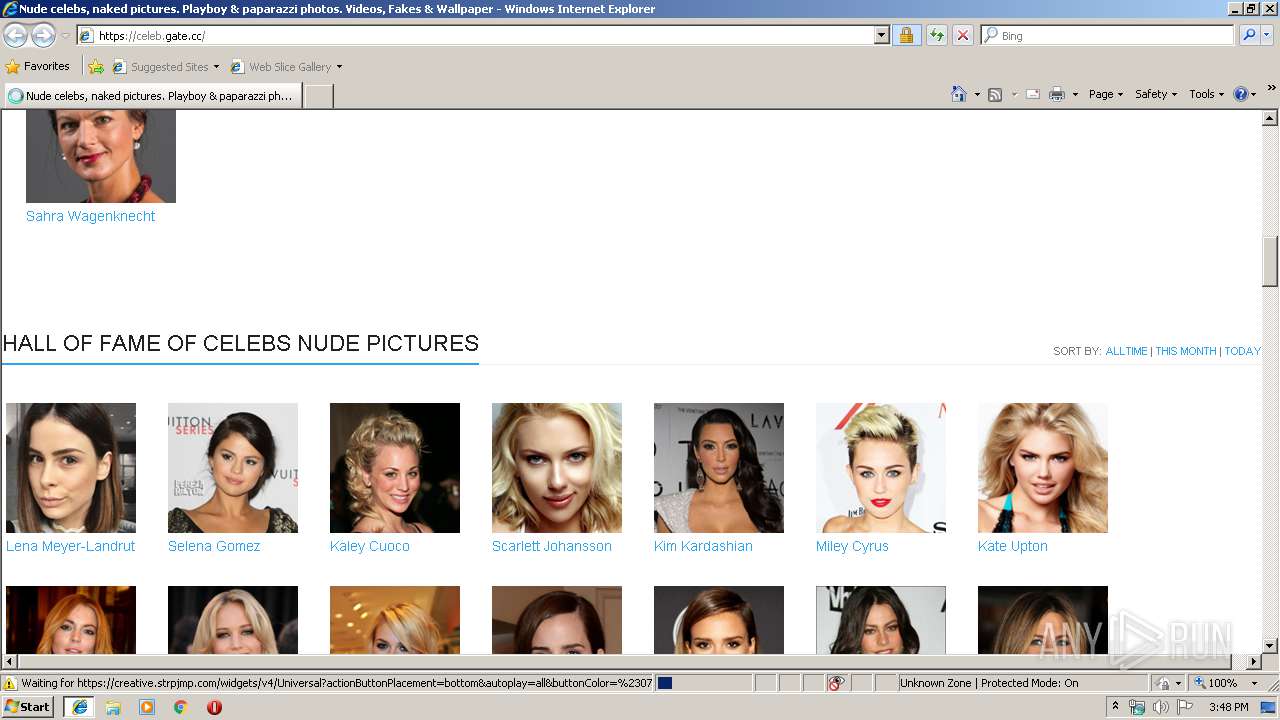Click the red Opera taskbar icon

(x=214, y=707)
